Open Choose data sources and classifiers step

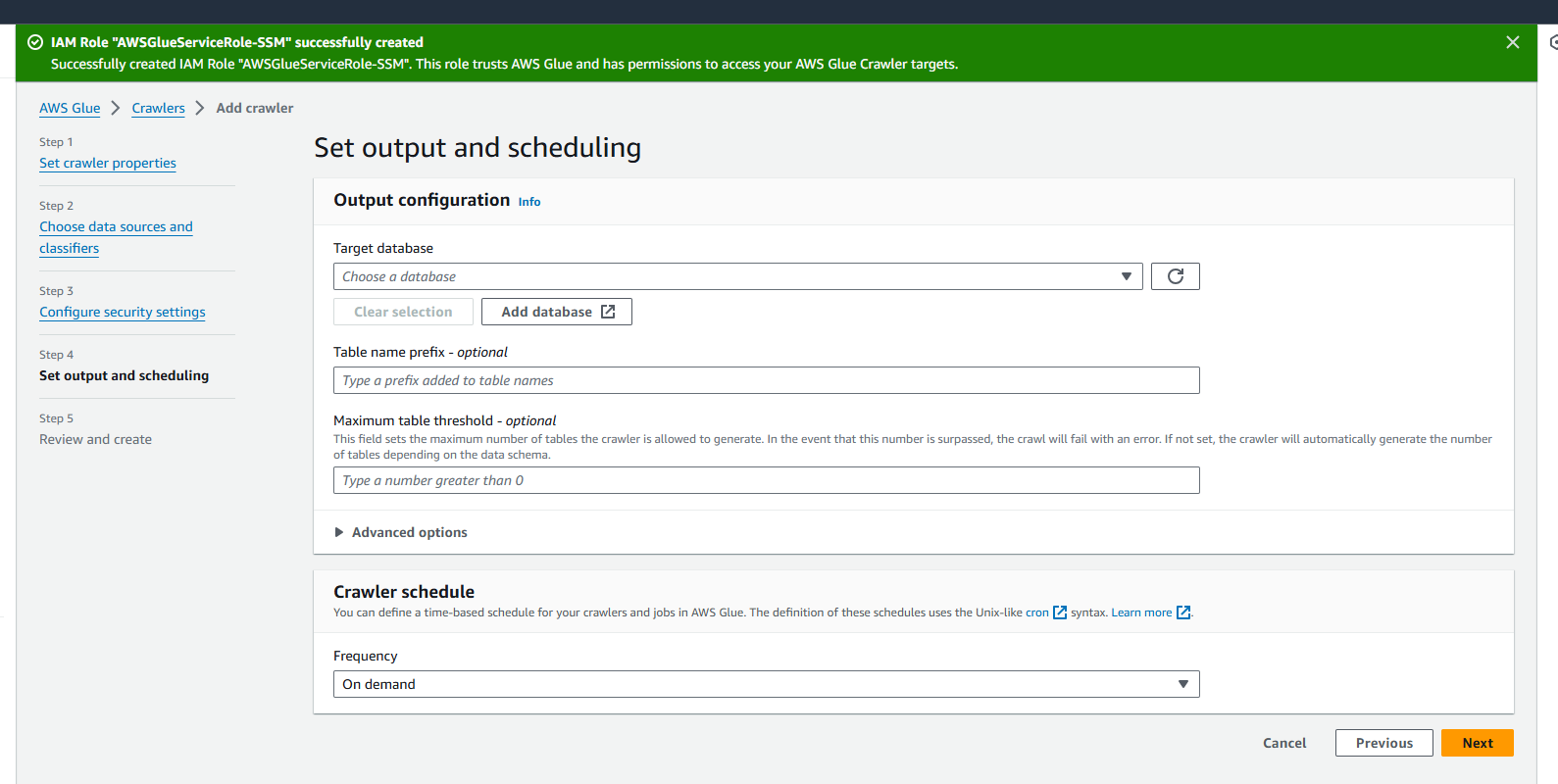click(x=116, y=237)
